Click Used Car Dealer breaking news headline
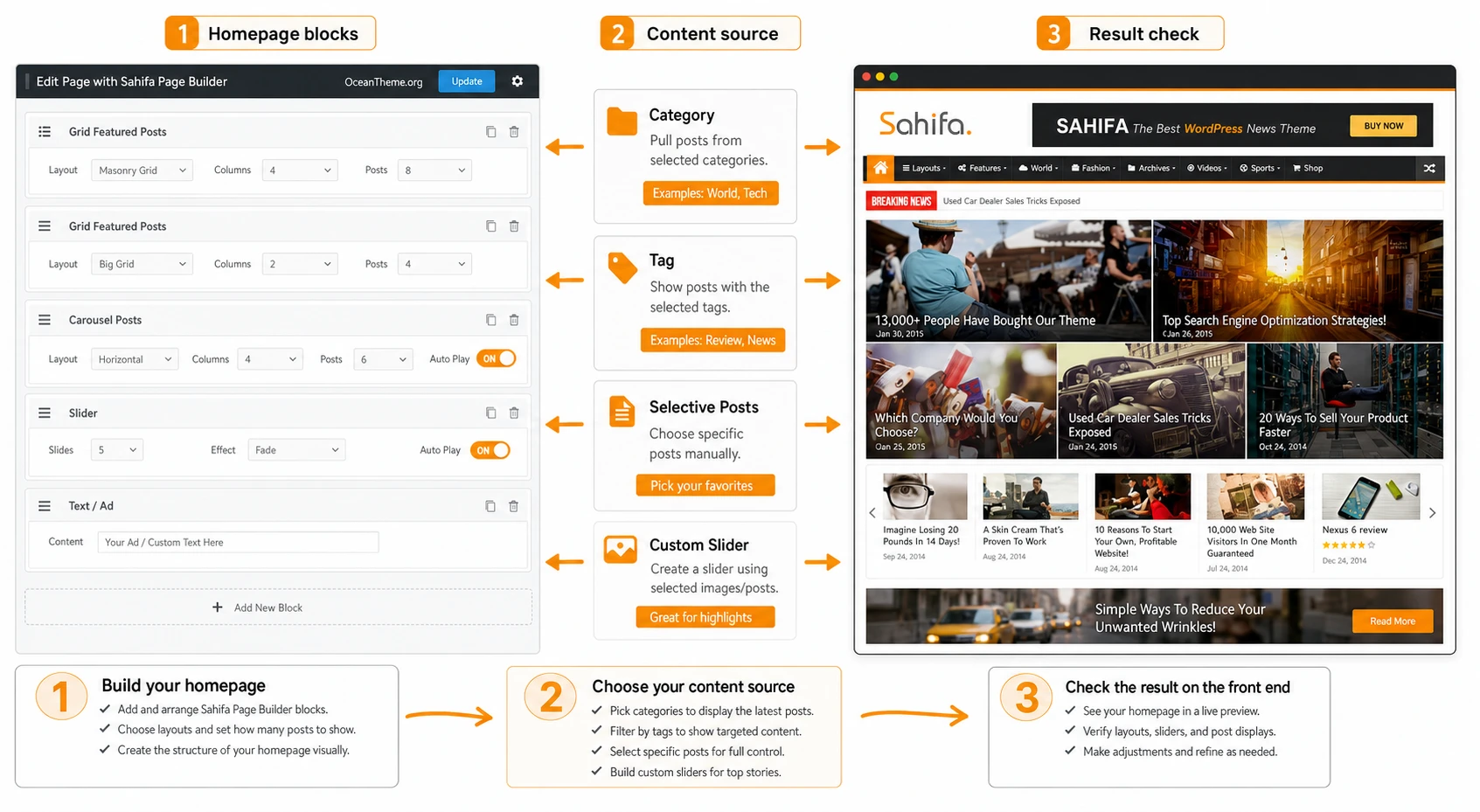1480x812 pixels. click(x=1011, y=201)
